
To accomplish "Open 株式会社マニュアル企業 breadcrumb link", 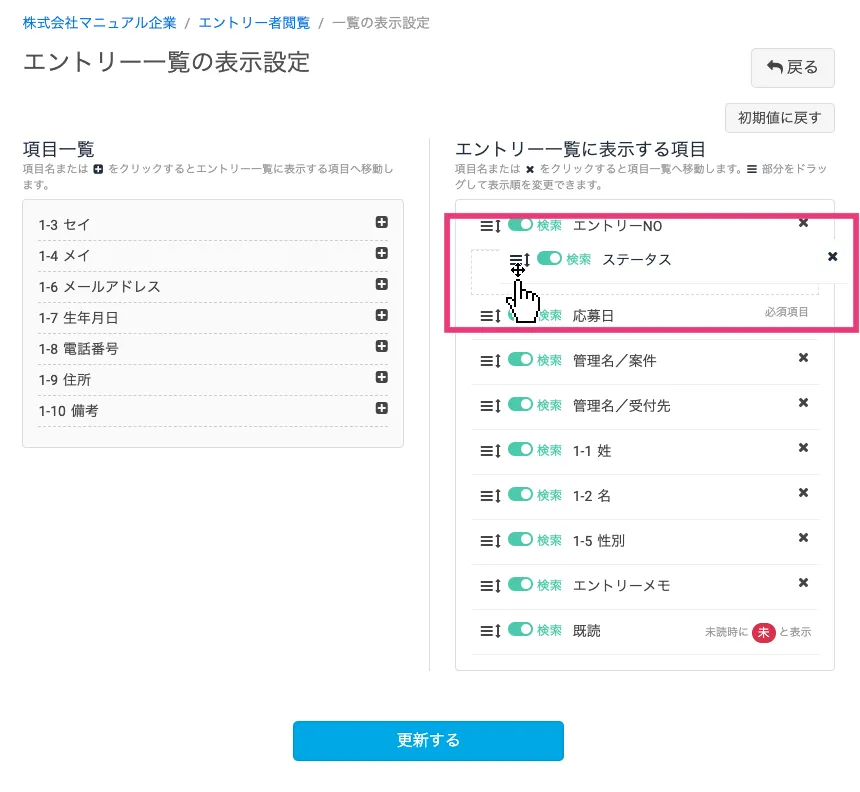I will [99, 22].
